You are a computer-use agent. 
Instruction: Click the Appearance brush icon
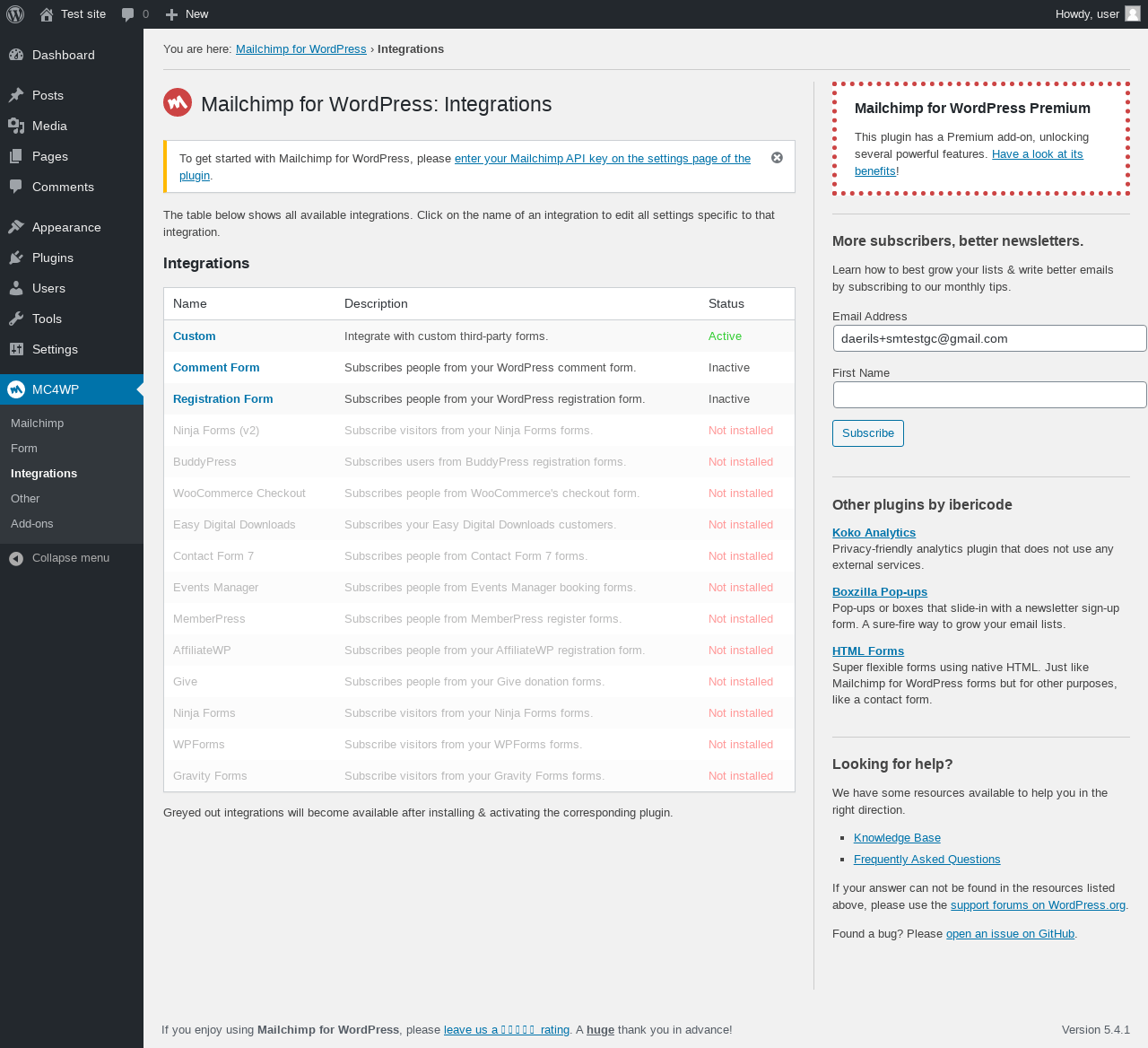[16, 227]
